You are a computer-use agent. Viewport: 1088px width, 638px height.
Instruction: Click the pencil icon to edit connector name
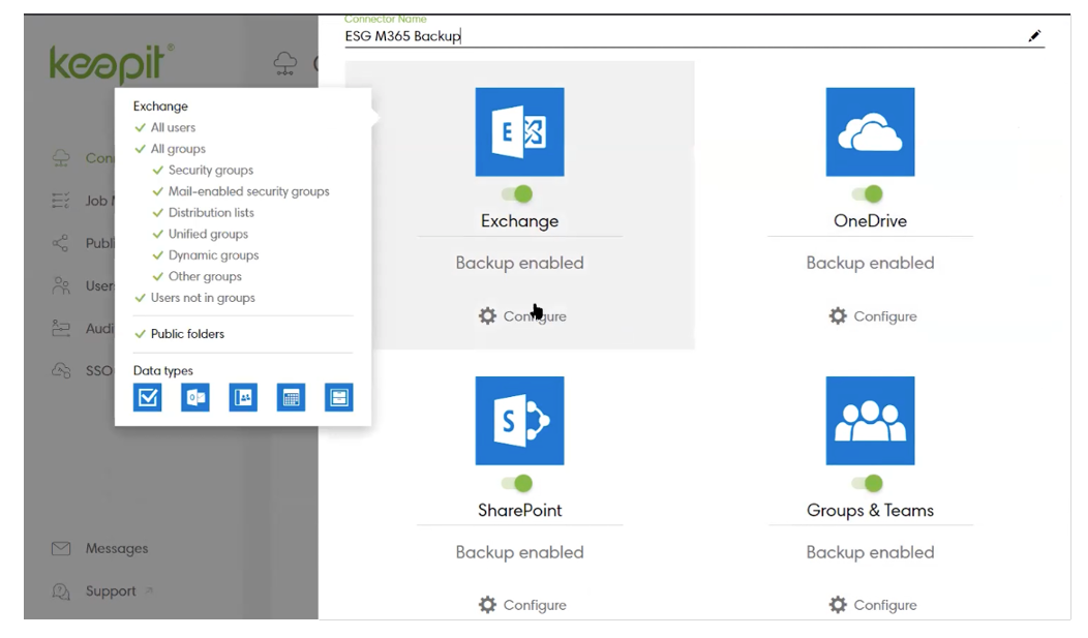click(1034, 36)
